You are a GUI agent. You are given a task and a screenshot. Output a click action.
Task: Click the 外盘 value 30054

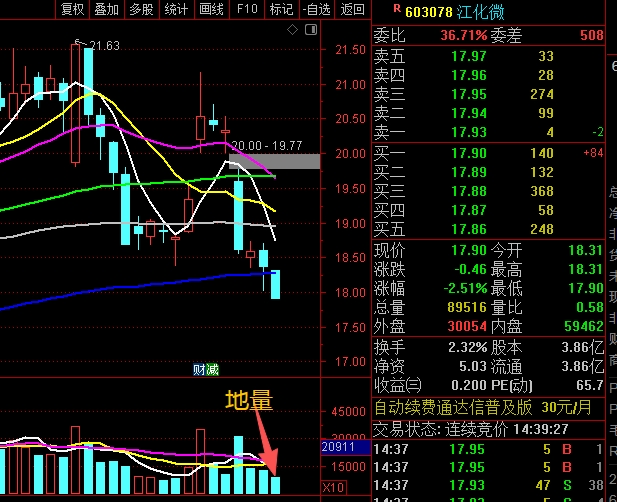(x=467, y=326)
